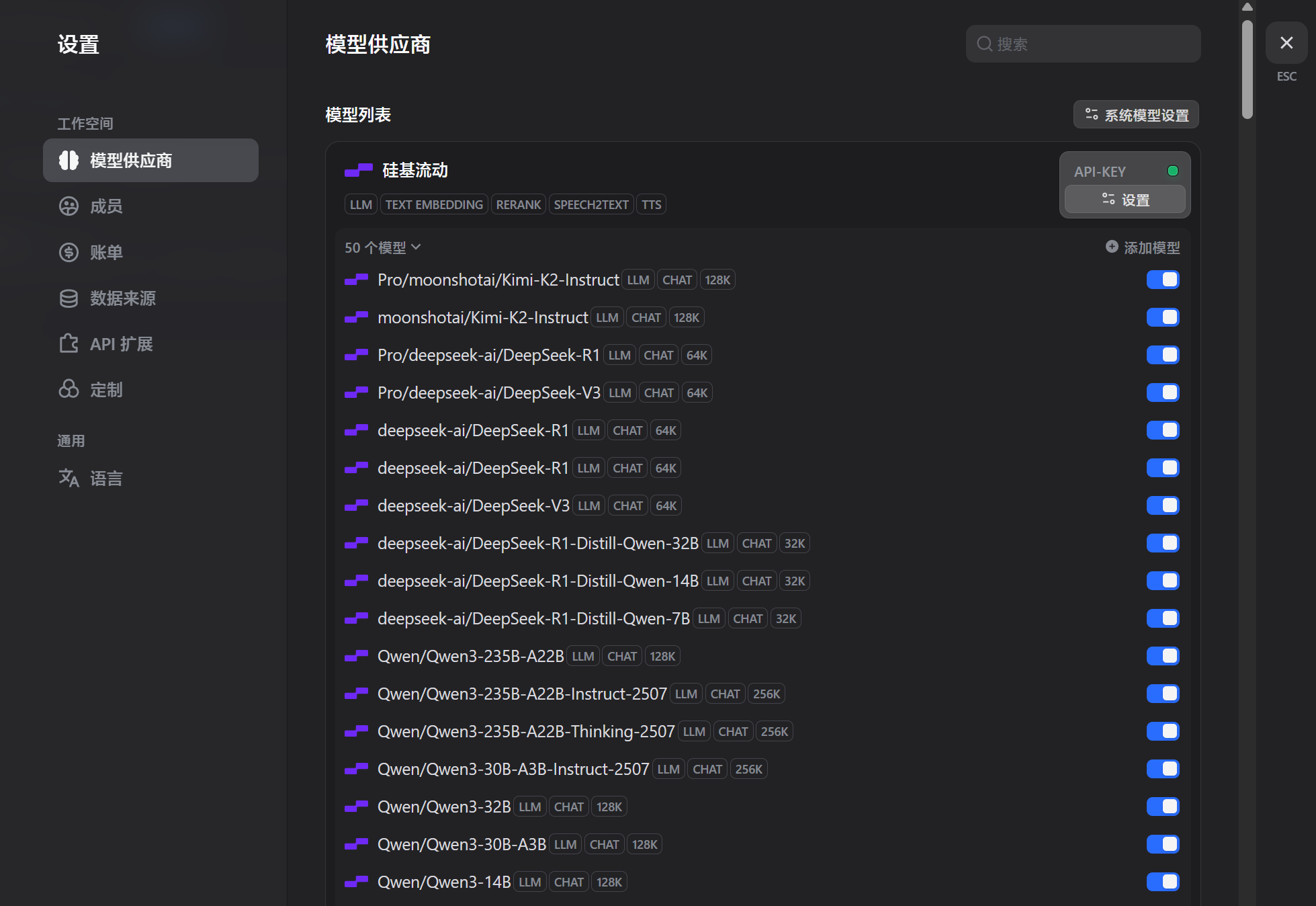Click the 定制 customization icon
Screen dimensions: 1316x906
(x=69, y=389)
